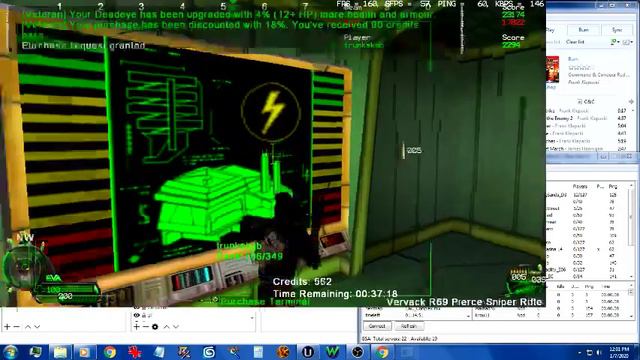Click the Connect button in server browser
This screenshot has width=640, height=360.
tap(377, 326)
